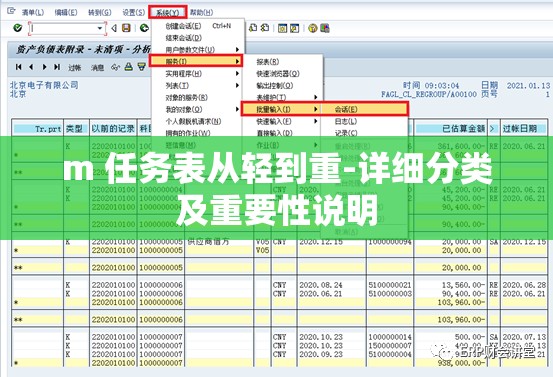Choose 报表(R) in services submenu
553x377 pixels.
click(x=268, y=62)
